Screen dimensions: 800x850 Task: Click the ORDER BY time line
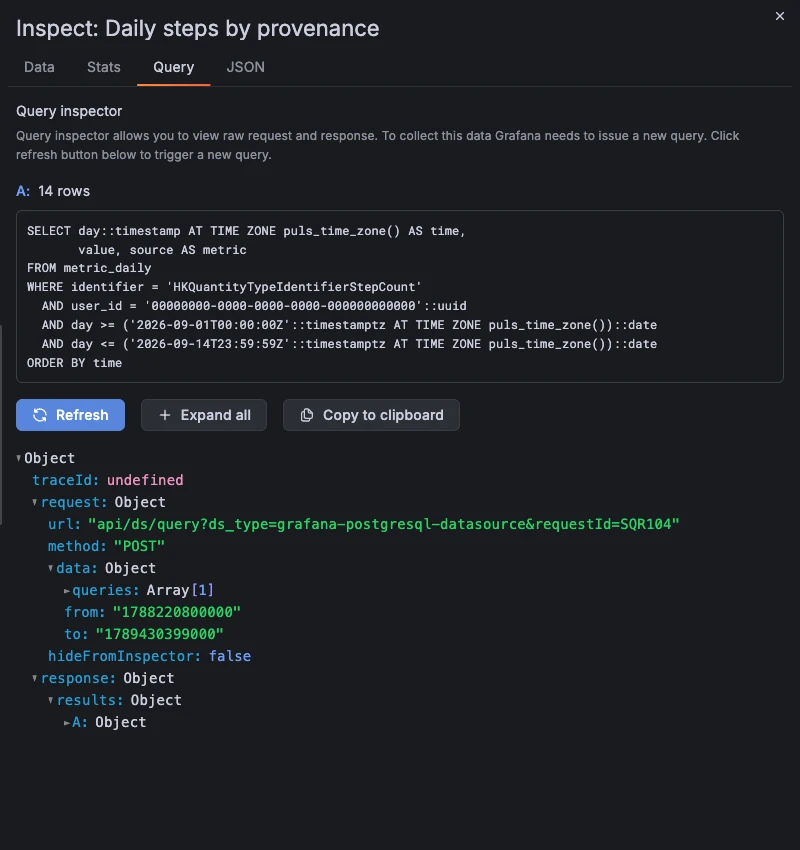[x=75, y=363]
